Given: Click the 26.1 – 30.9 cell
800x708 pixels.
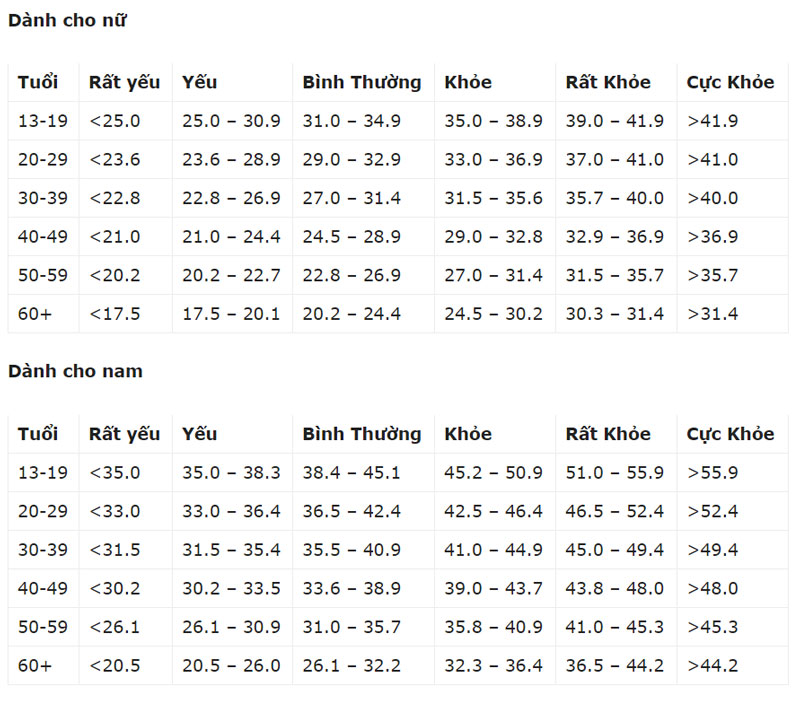Looking at the screenshot, I should coord(231,627).
